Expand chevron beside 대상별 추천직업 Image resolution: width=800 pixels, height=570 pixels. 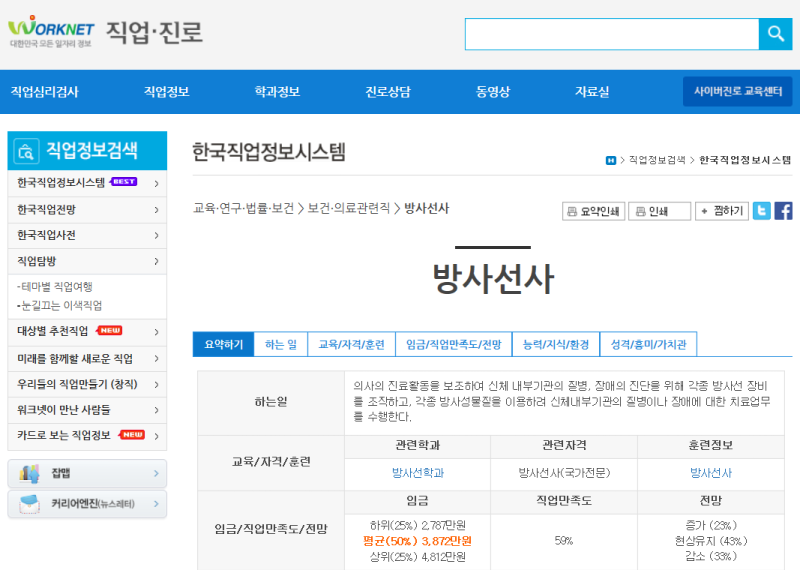pyautogui.click(x=156, y=332)
